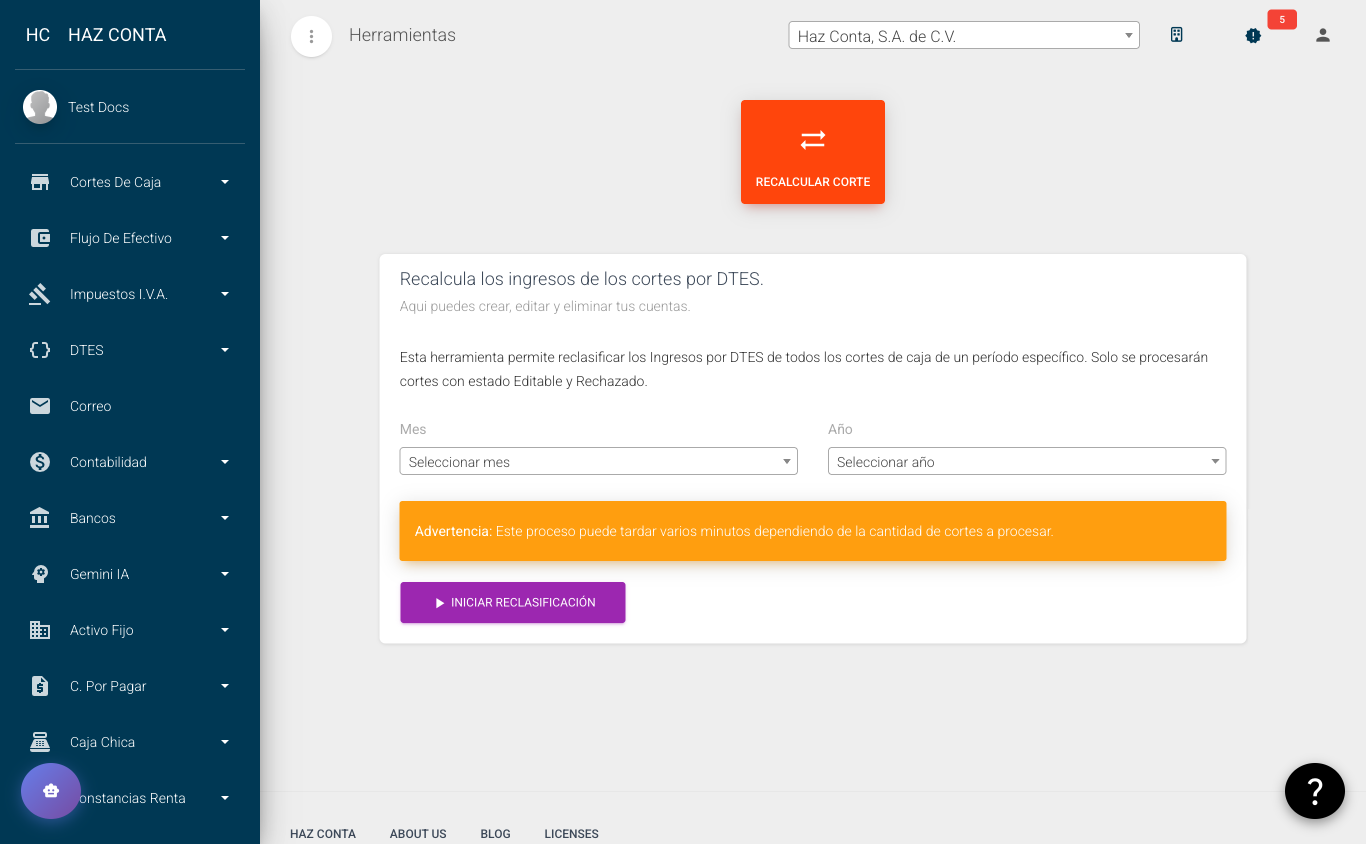Click the question mark help button
The width and height of the screenshot is (1366, 844).
(1314, 791)
